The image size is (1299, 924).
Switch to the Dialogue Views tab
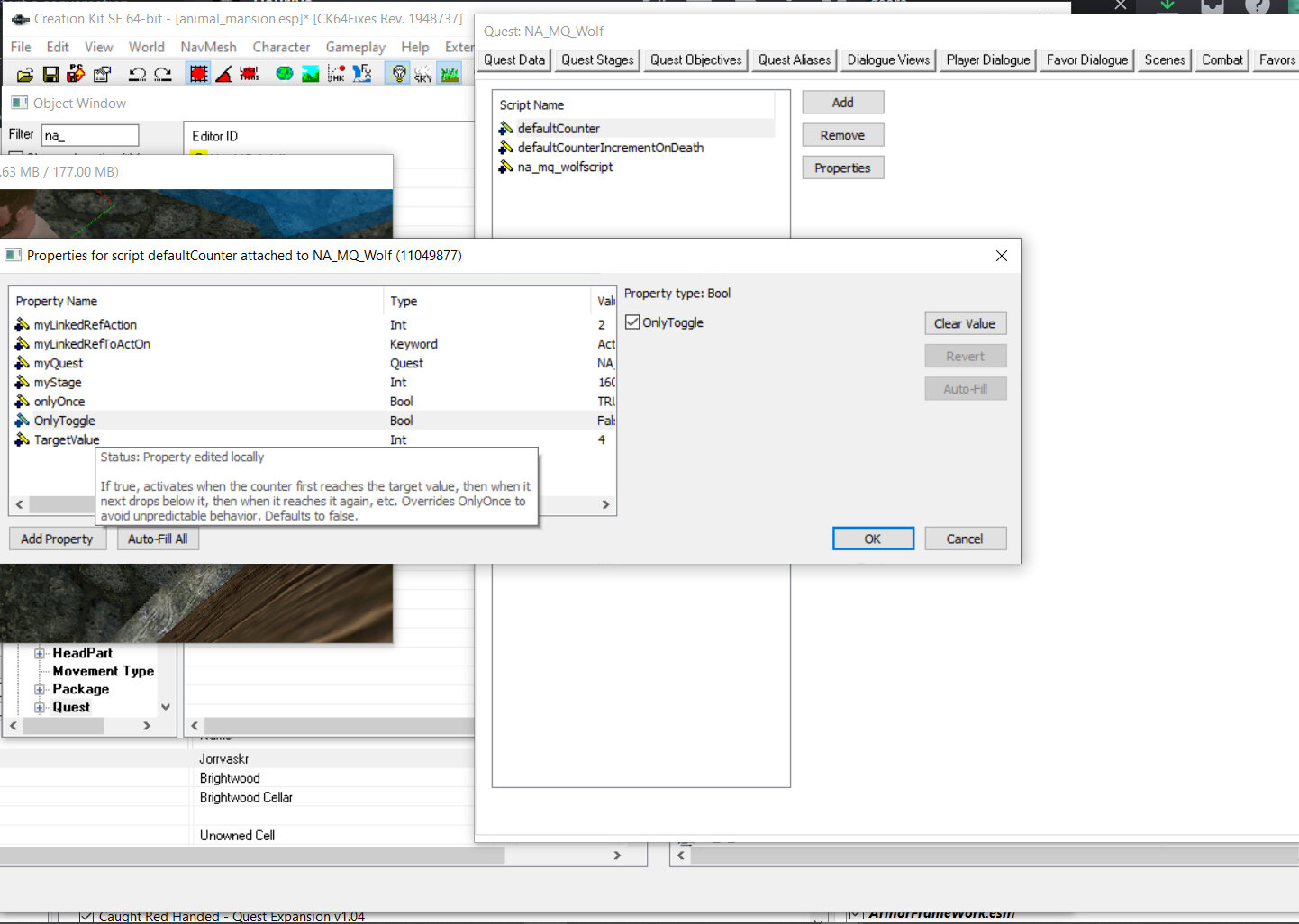[888, 59]
